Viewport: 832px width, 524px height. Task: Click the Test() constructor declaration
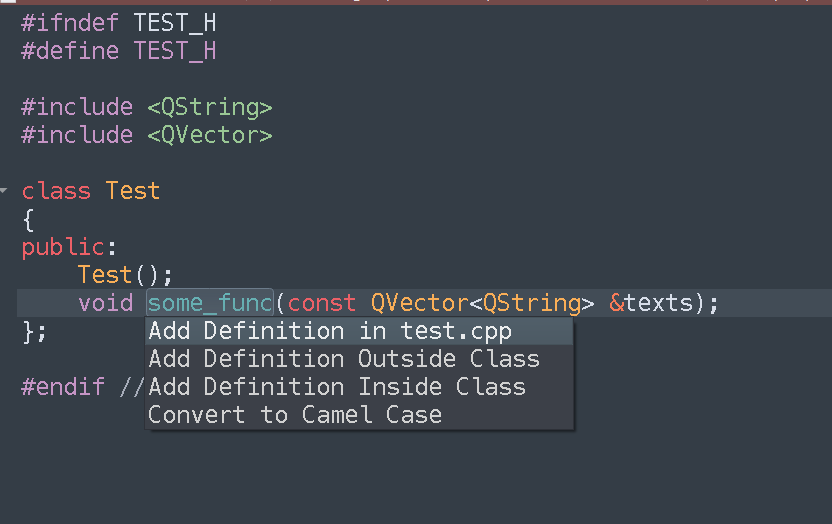click(x=105, y=275)
